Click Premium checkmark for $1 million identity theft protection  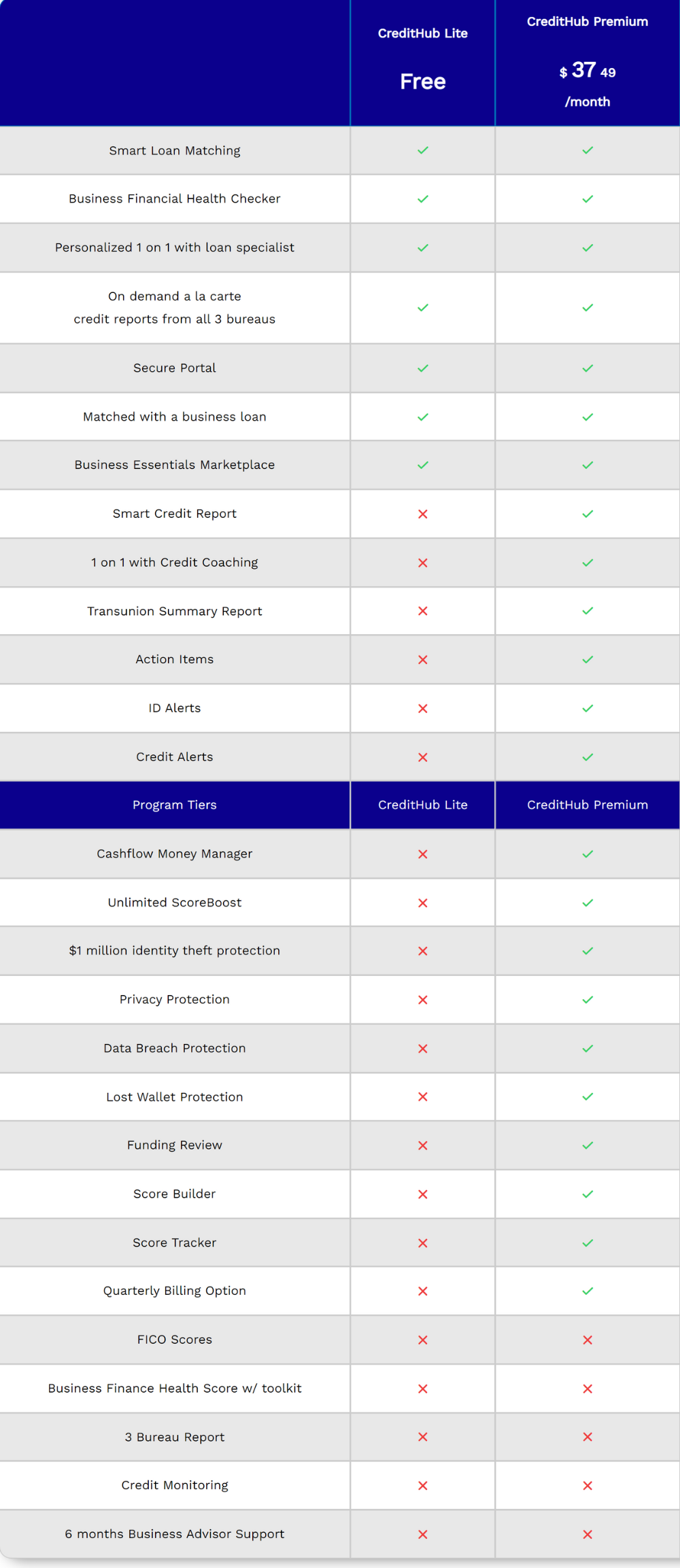point(588,951)
